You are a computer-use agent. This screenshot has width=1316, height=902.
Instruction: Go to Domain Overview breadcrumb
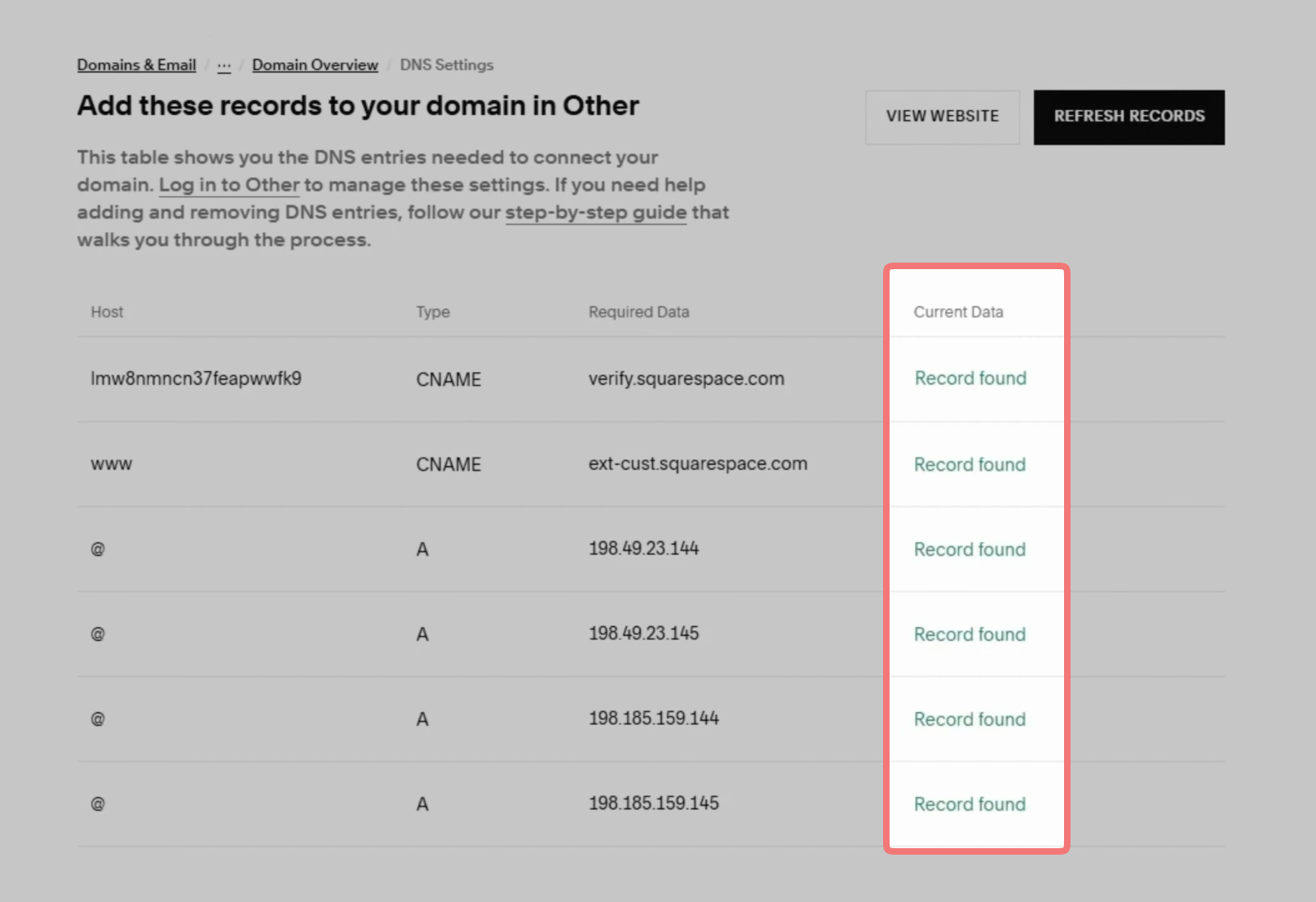[x=315, y=65]
